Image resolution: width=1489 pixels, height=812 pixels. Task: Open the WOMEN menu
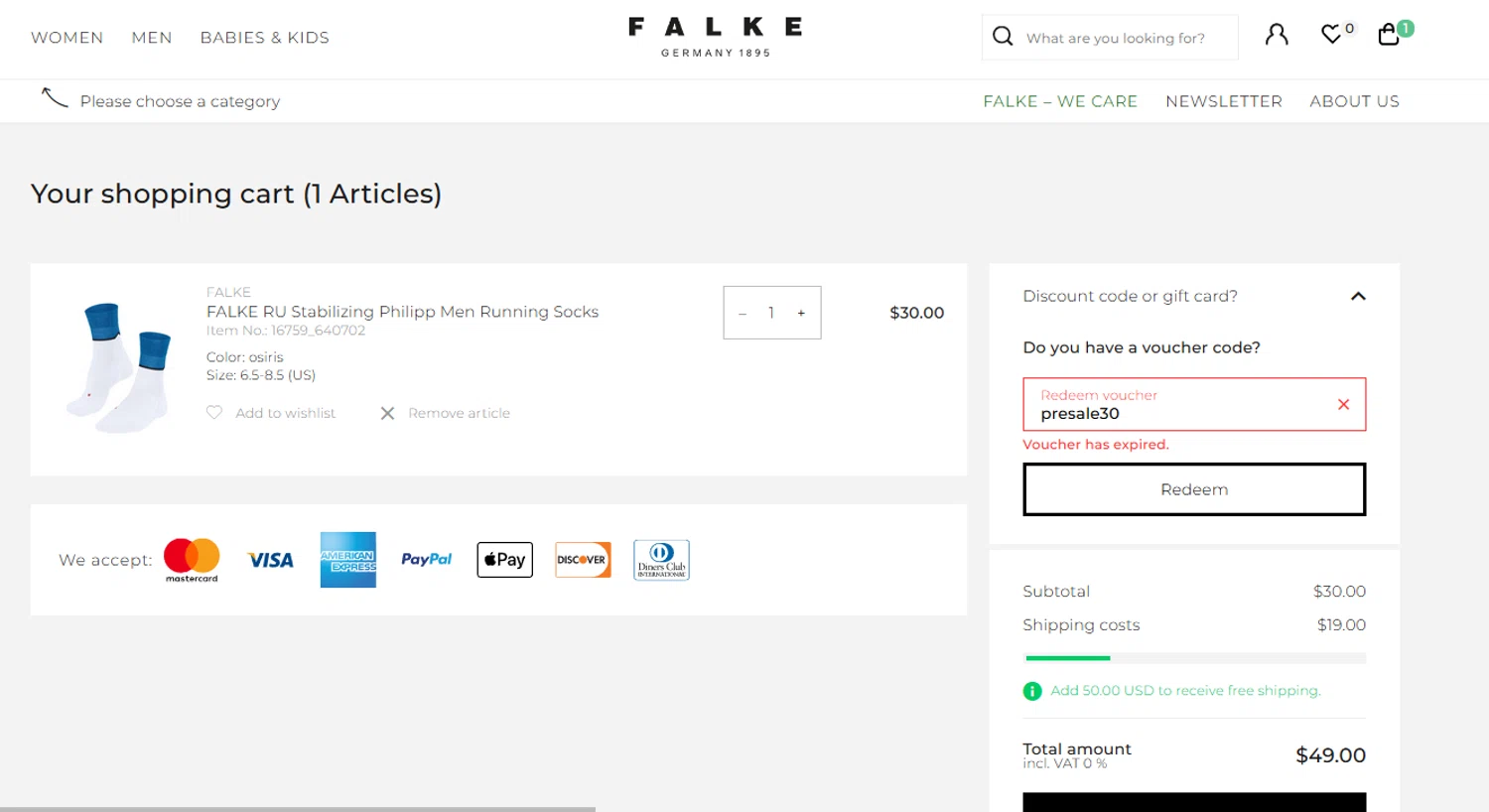pyautogui.click(x=67, y=38)
